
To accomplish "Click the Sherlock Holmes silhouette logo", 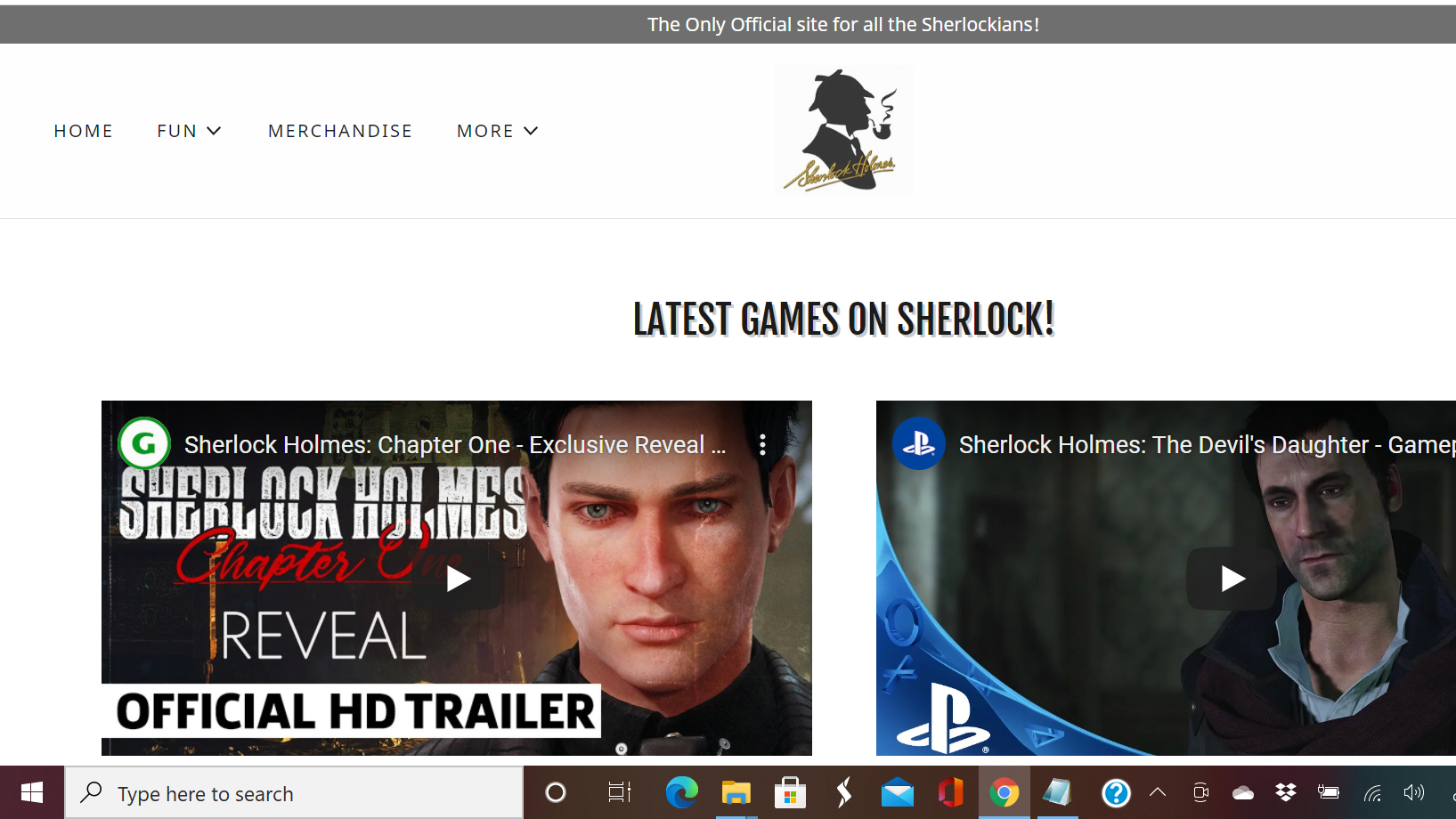I will [x=843, y=130].
